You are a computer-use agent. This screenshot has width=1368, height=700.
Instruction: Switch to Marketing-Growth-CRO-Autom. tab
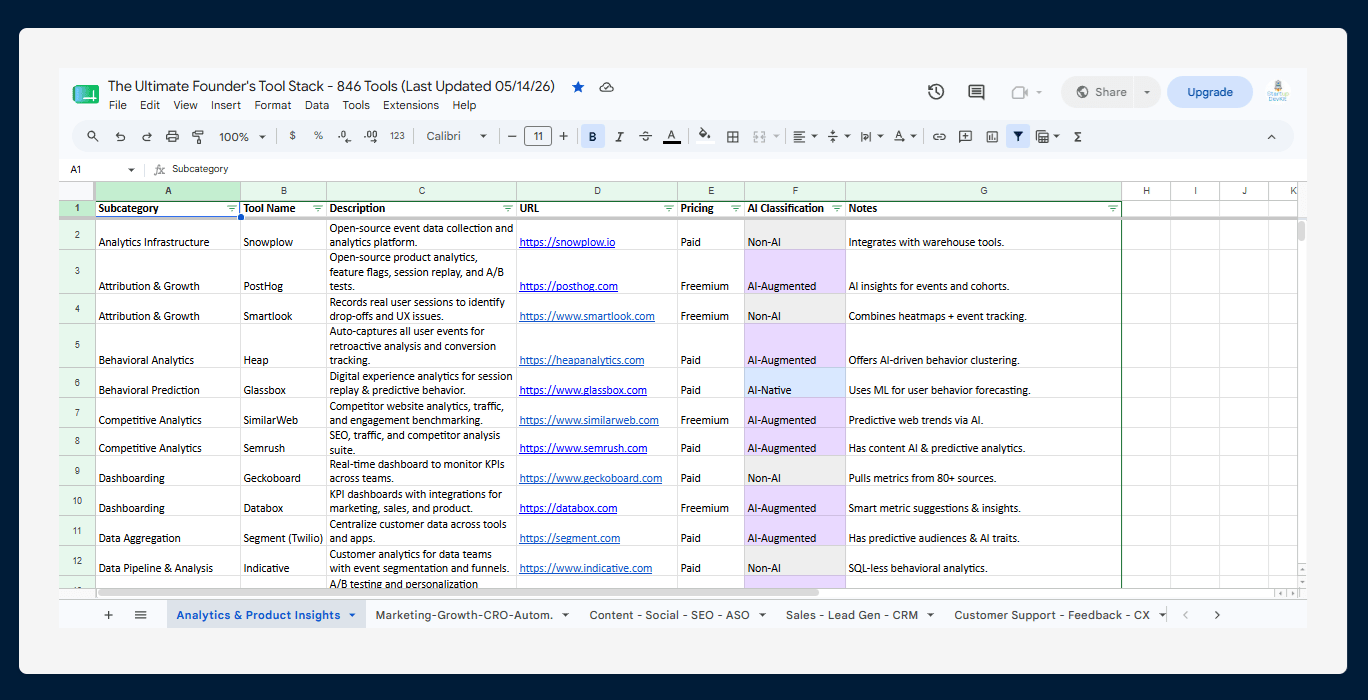(472, 615)
